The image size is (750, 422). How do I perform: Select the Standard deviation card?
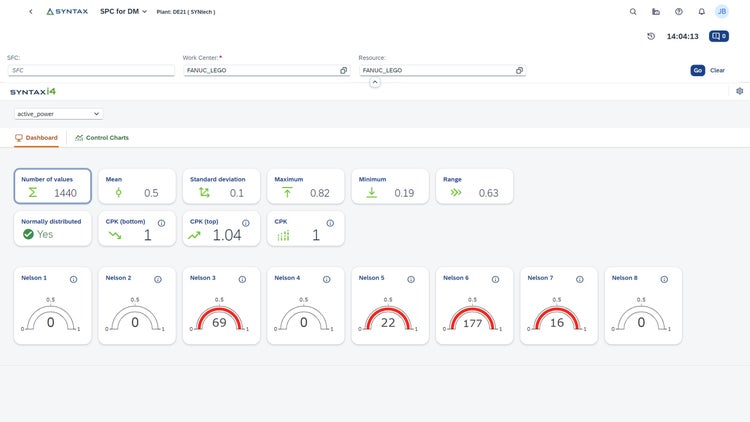tap(221, 186)
